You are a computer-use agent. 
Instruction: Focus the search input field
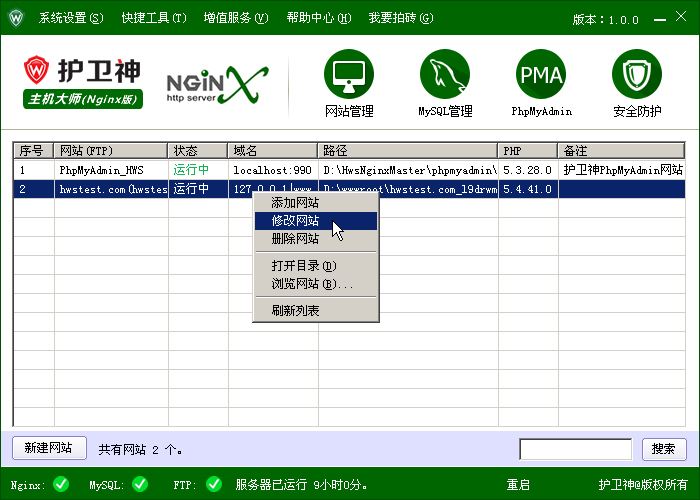pos(575,449)
